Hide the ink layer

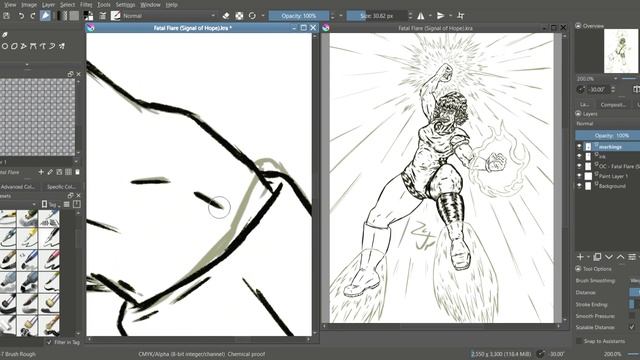579,156
